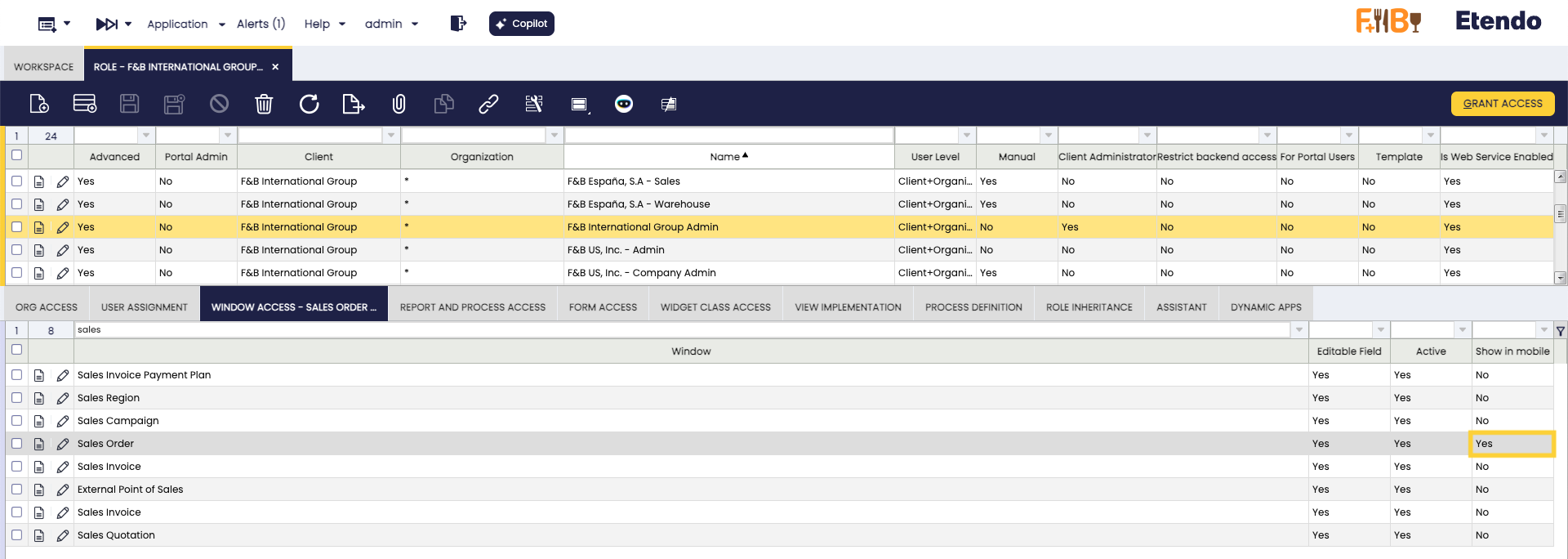Cancel changes with the undo icon
Screen dimensions: 1568x559
point(219,104)
